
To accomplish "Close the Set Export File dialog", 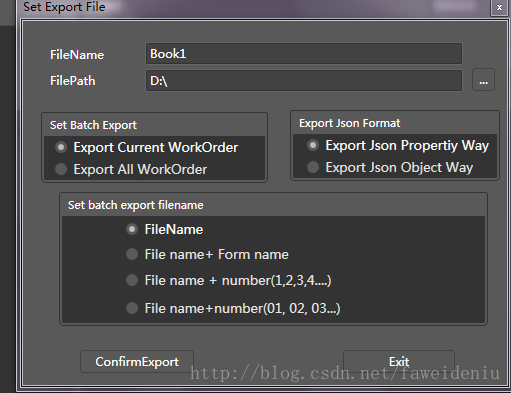I will coord(499,7).
